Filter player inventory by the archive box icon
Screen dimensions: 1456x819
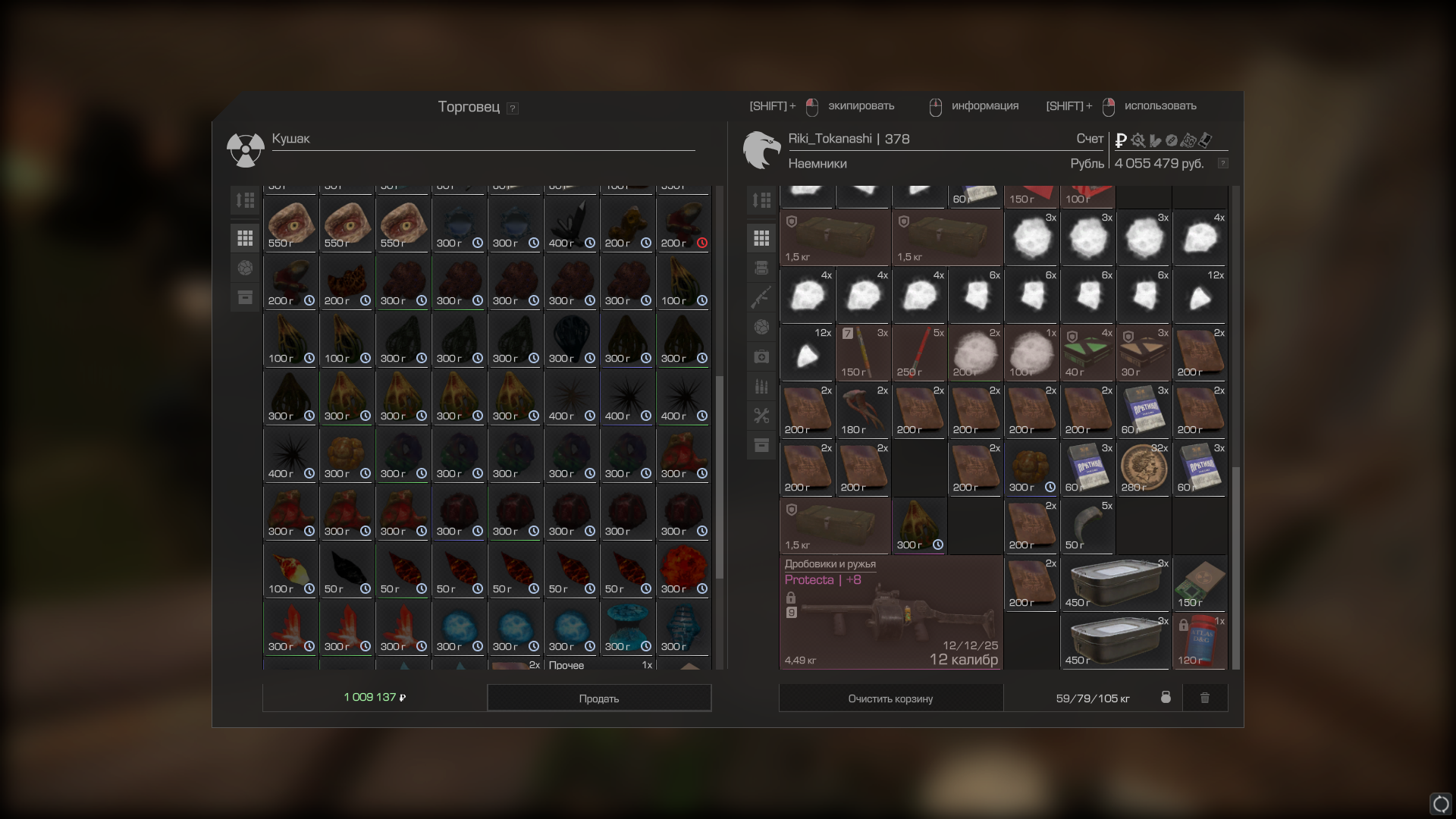(x=761, y=445)
